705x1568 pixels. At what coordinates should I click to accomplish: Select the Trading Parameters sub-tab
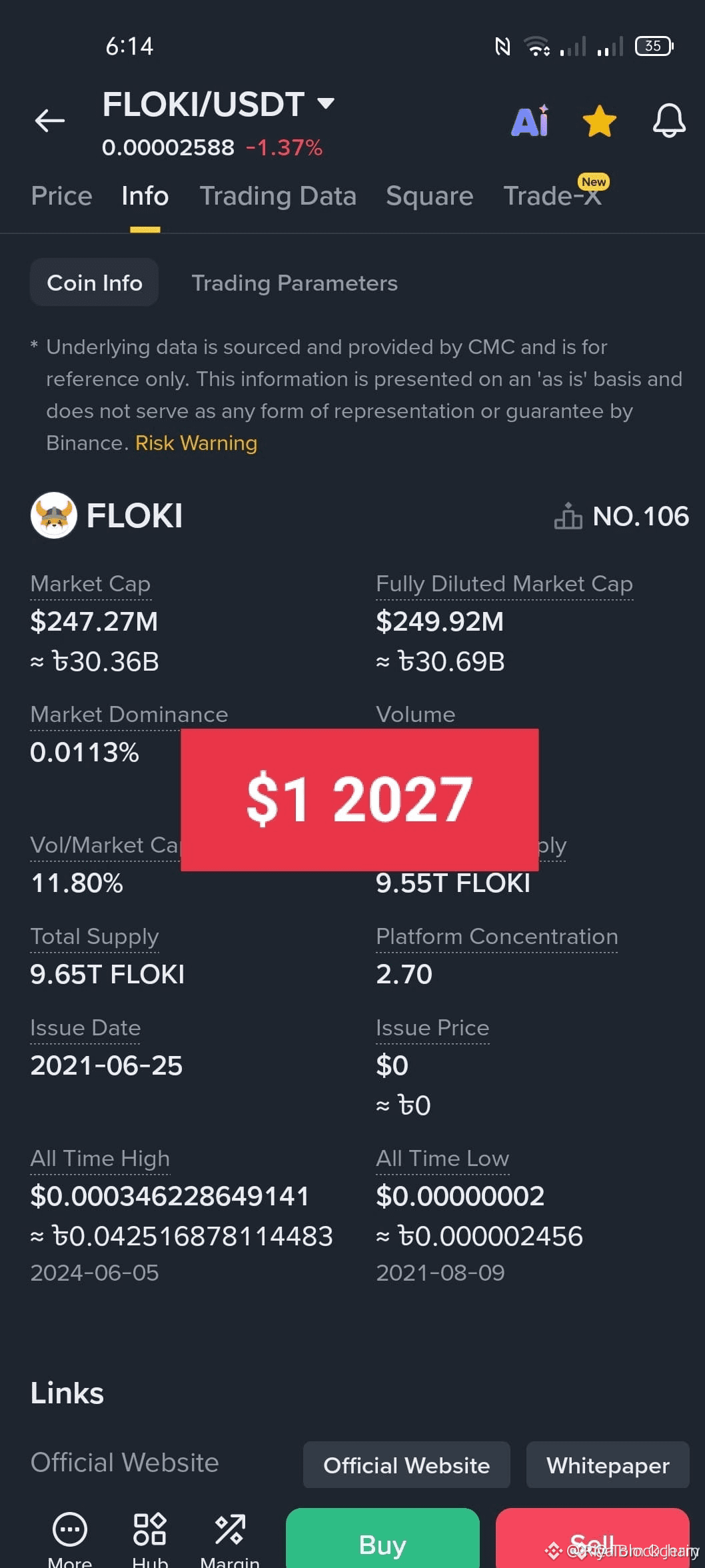[295, 283]
